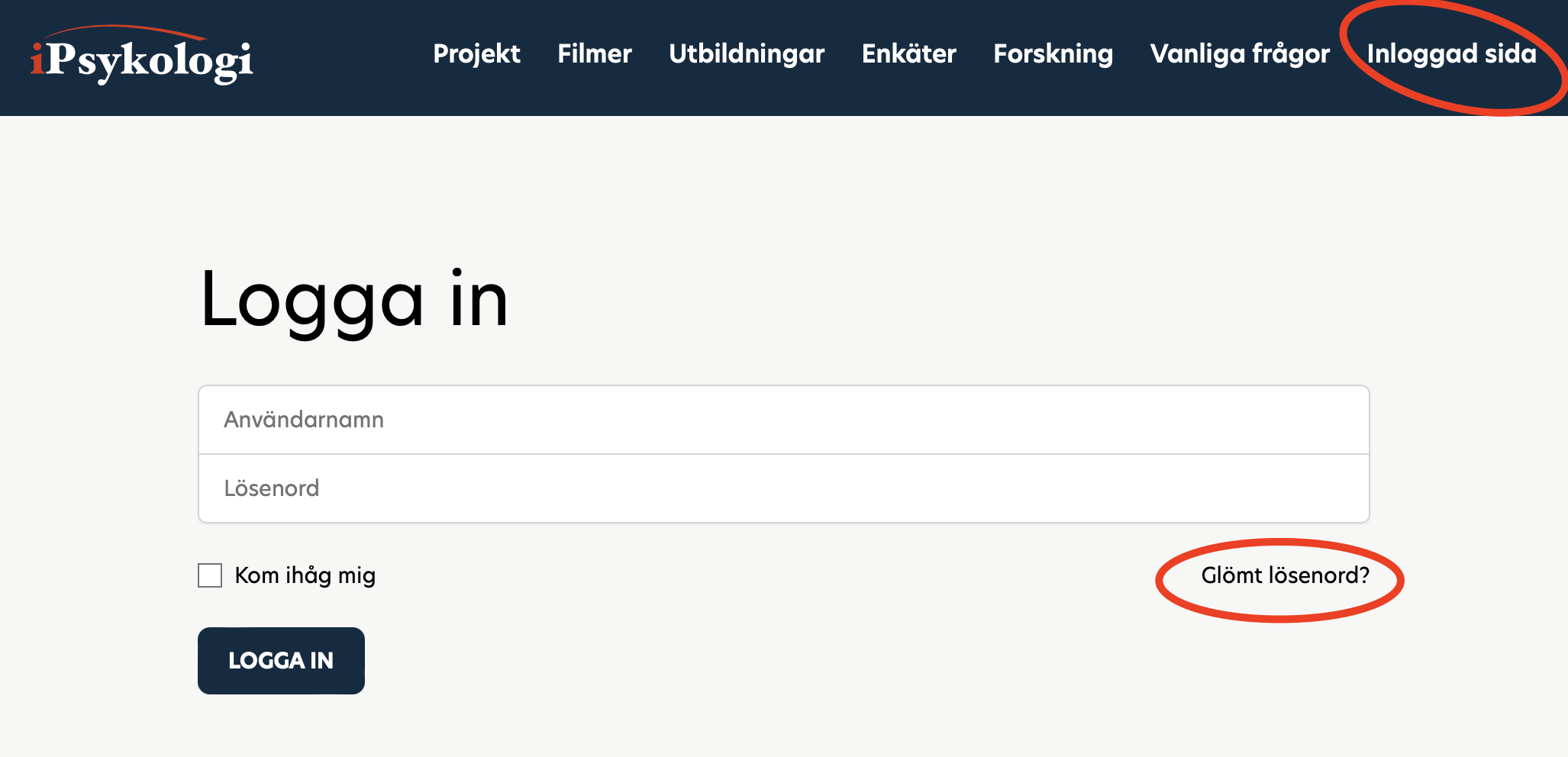
Task: Click the Lösenord placeholder text
Action: coord(272,488)
